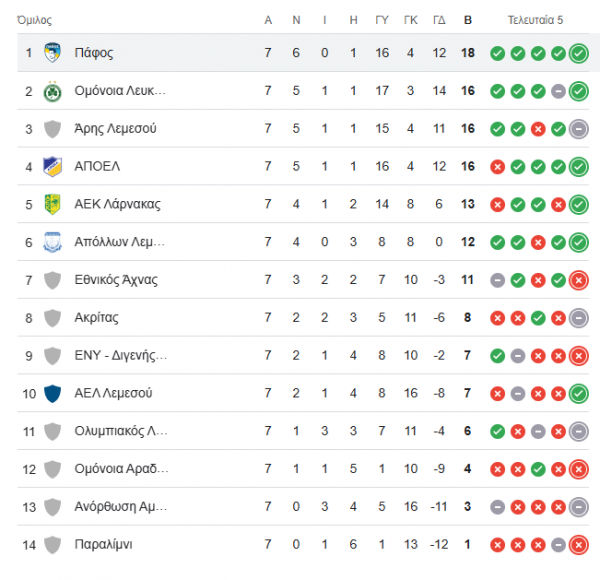This screenshot has height=580, width=600.
Task: Click the bold Β points column header
Action: 468,20
